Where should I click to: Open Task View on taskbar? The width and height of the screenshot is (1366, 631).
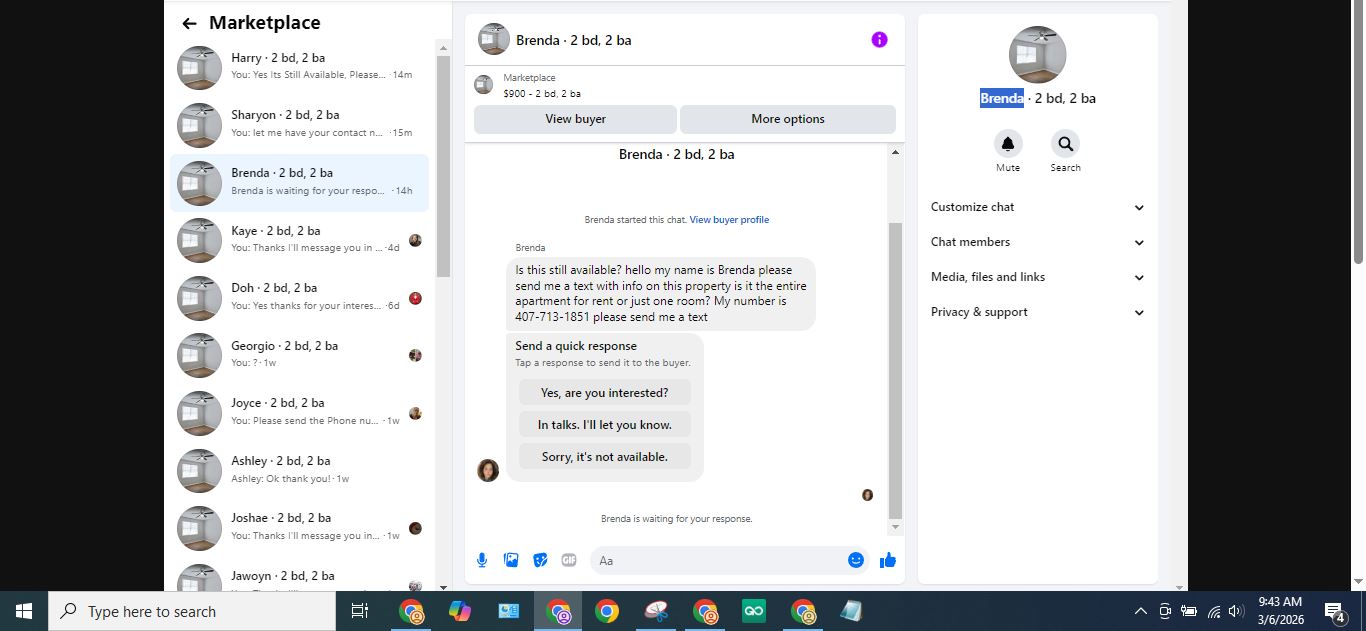[x=360, y=611]
